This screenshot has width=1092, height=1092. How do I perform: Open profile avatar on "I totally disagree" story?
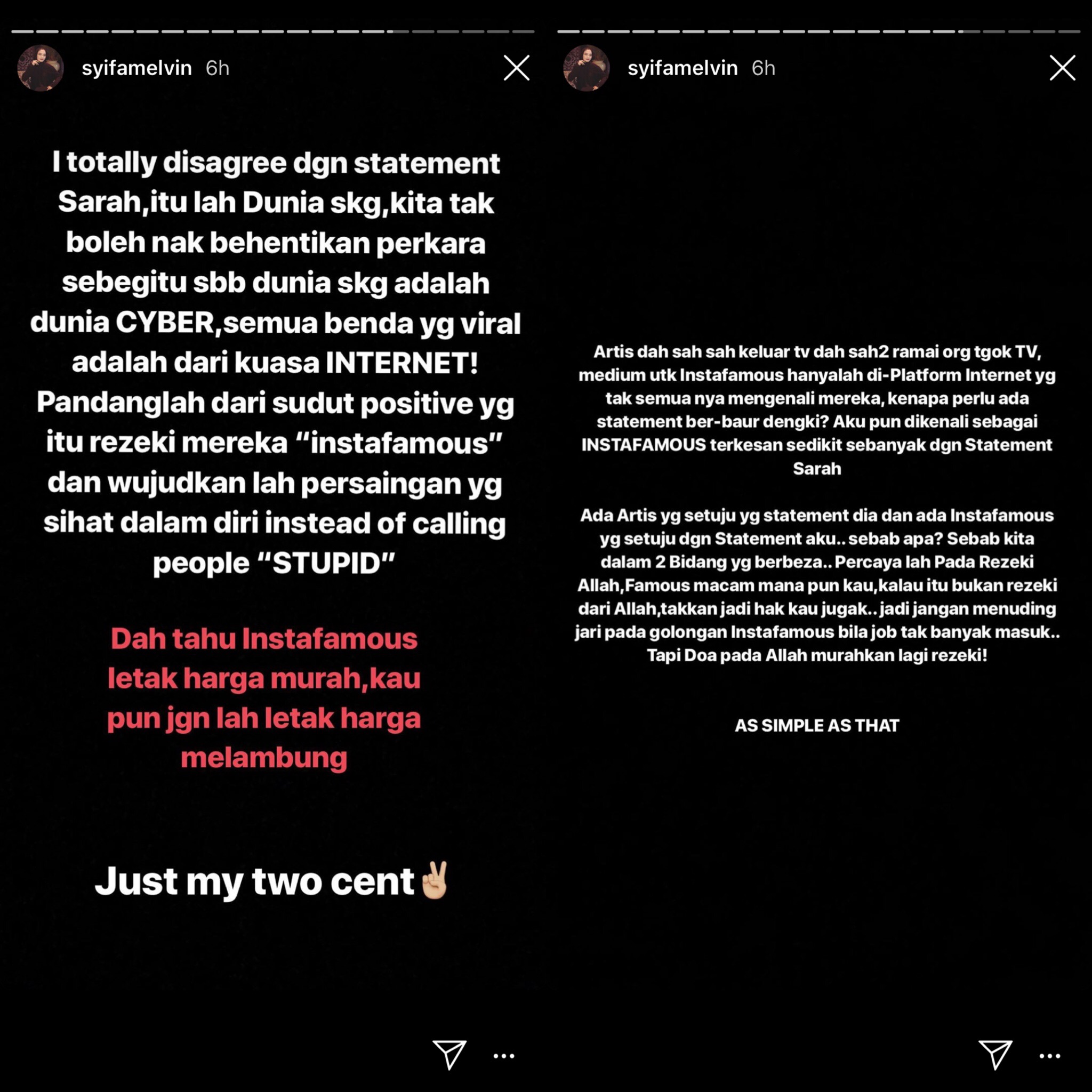[40, 68]
